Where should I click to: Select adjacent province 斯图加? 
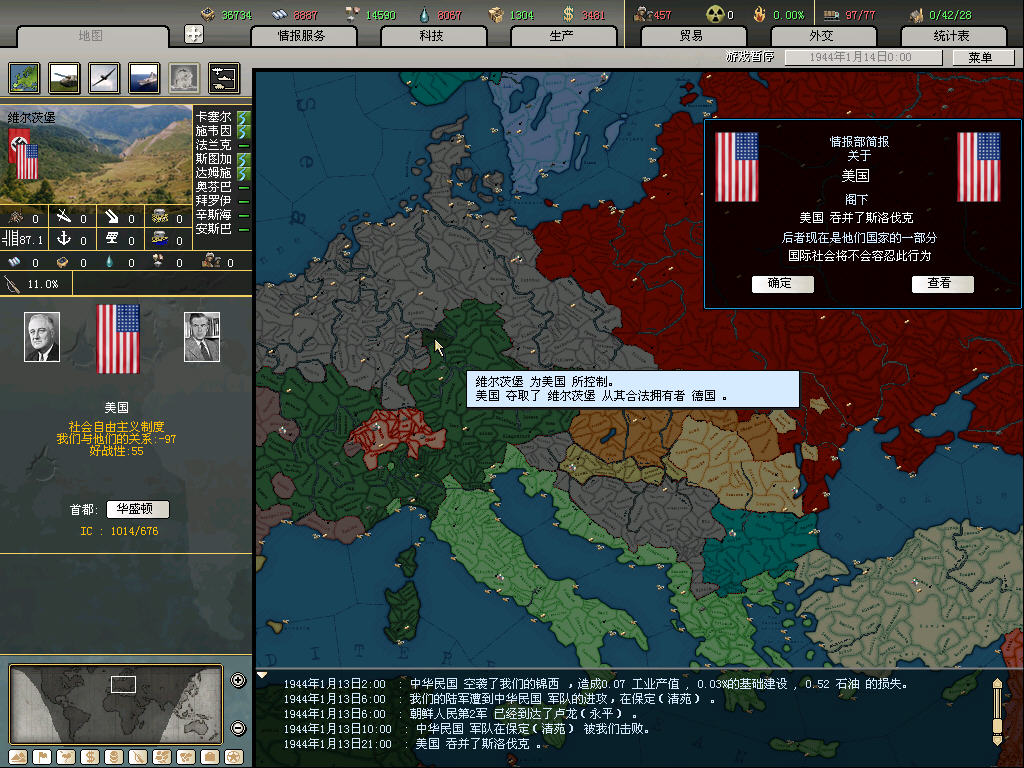pyautogui.click(x=213, y=159)
